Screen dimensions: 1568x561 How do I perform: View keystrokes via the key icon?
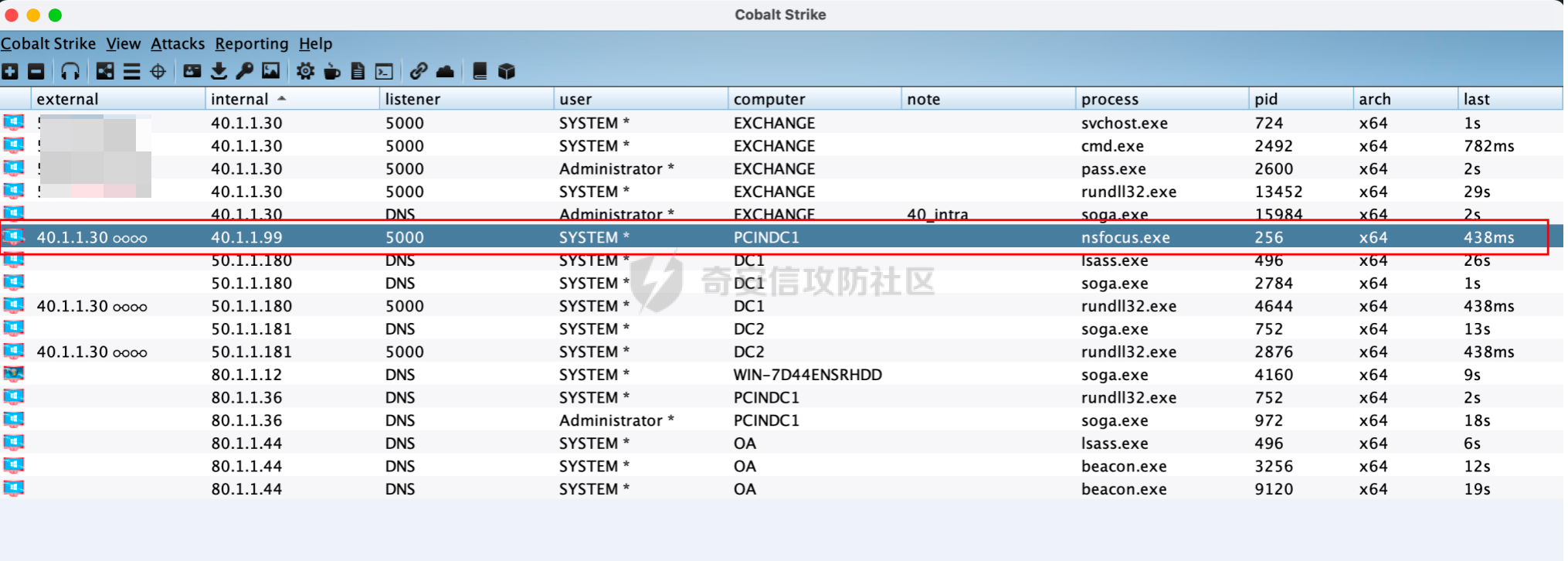245,72
